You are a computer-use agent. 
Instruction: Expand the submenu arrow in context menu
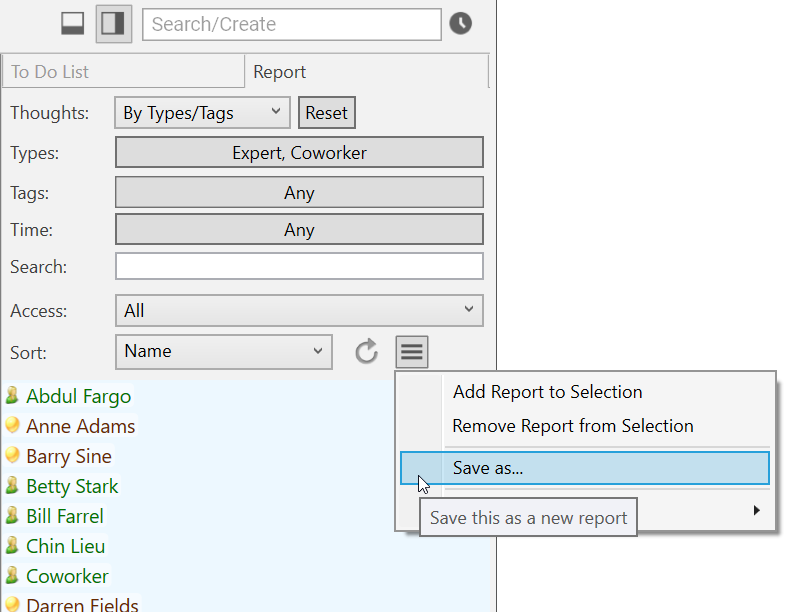[x=756, y=510]
